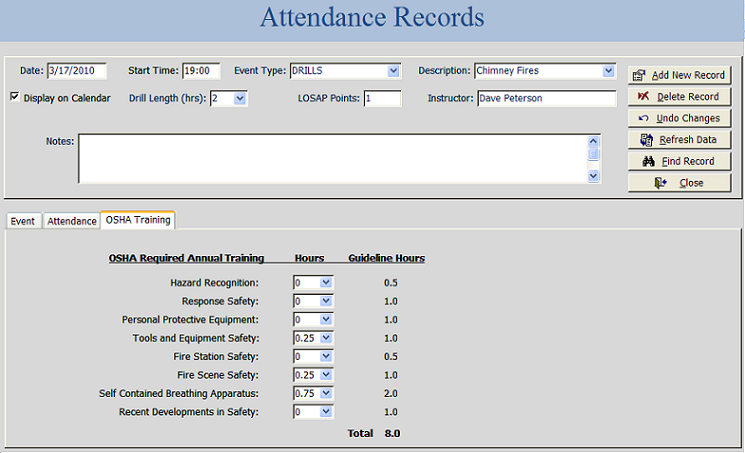Open Fire Scene Safety hours dropdown
This screenshot has height=453, width=745.
click(x=325, y=375)
